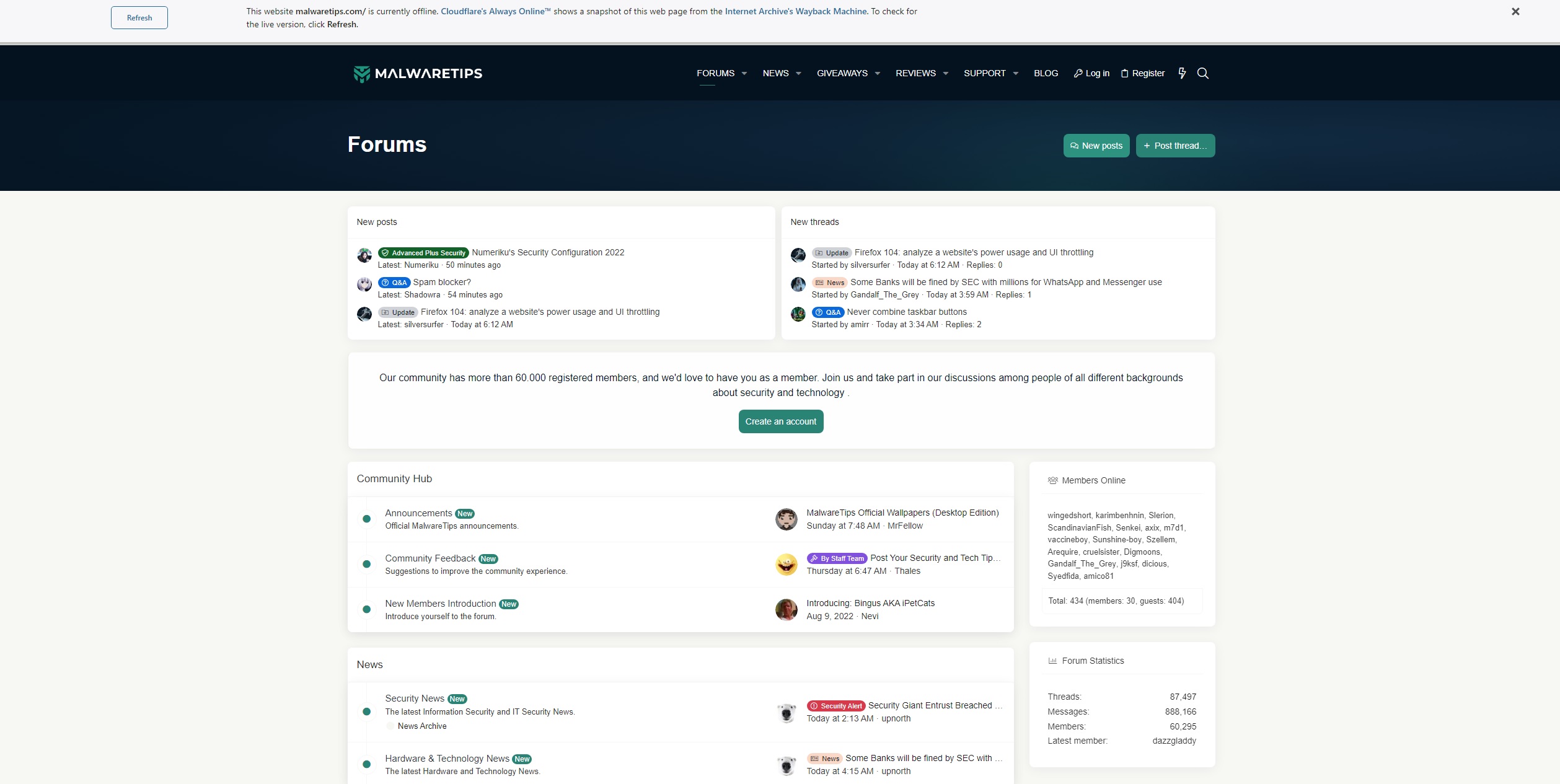This screenshot has height=784, width=1560.
Task: Click the New posts button in header
Action: click(1096, 146)
